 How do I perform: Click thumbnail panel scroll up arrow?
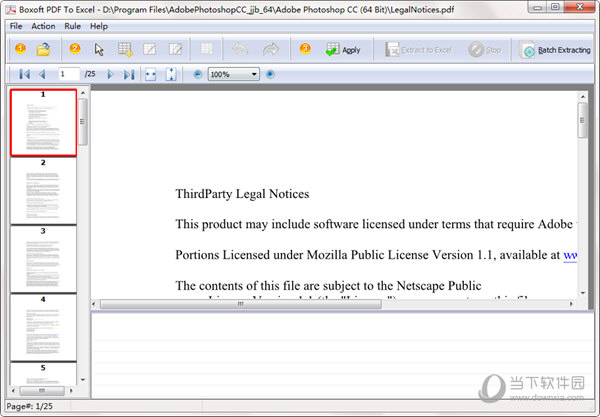[83, 93]
